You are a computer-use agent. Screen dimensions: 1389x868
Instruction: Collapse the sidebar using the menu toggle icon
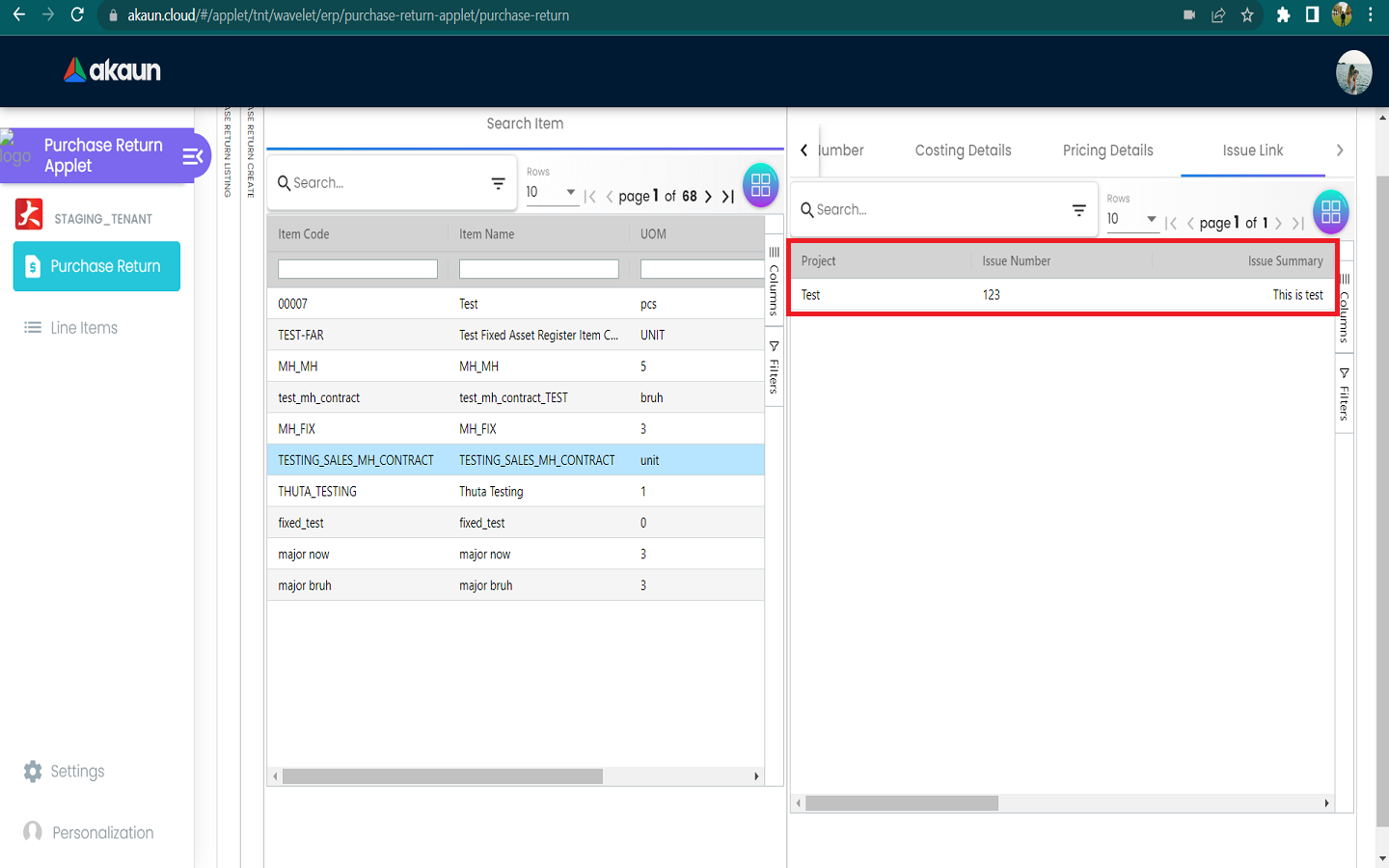point(192,156)
